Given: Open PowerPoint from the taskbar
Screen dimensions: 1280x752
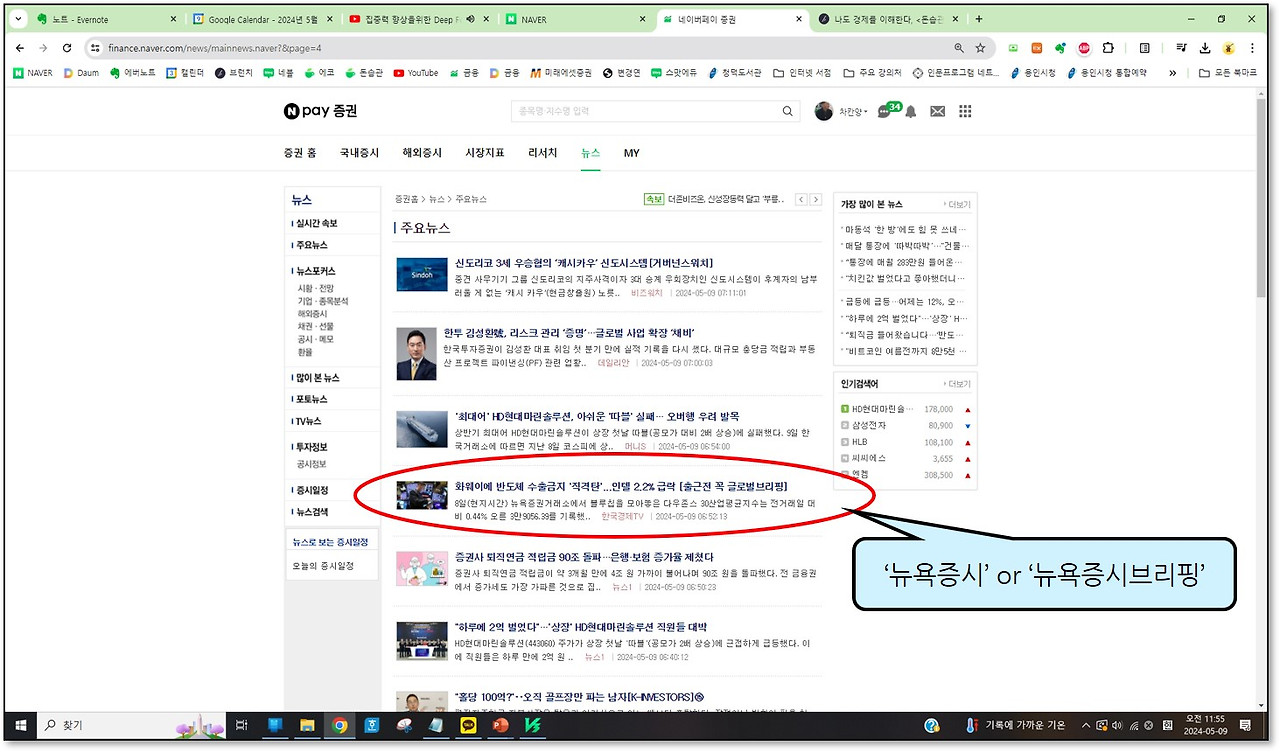Looking at the screenshot, I should 499,725.
